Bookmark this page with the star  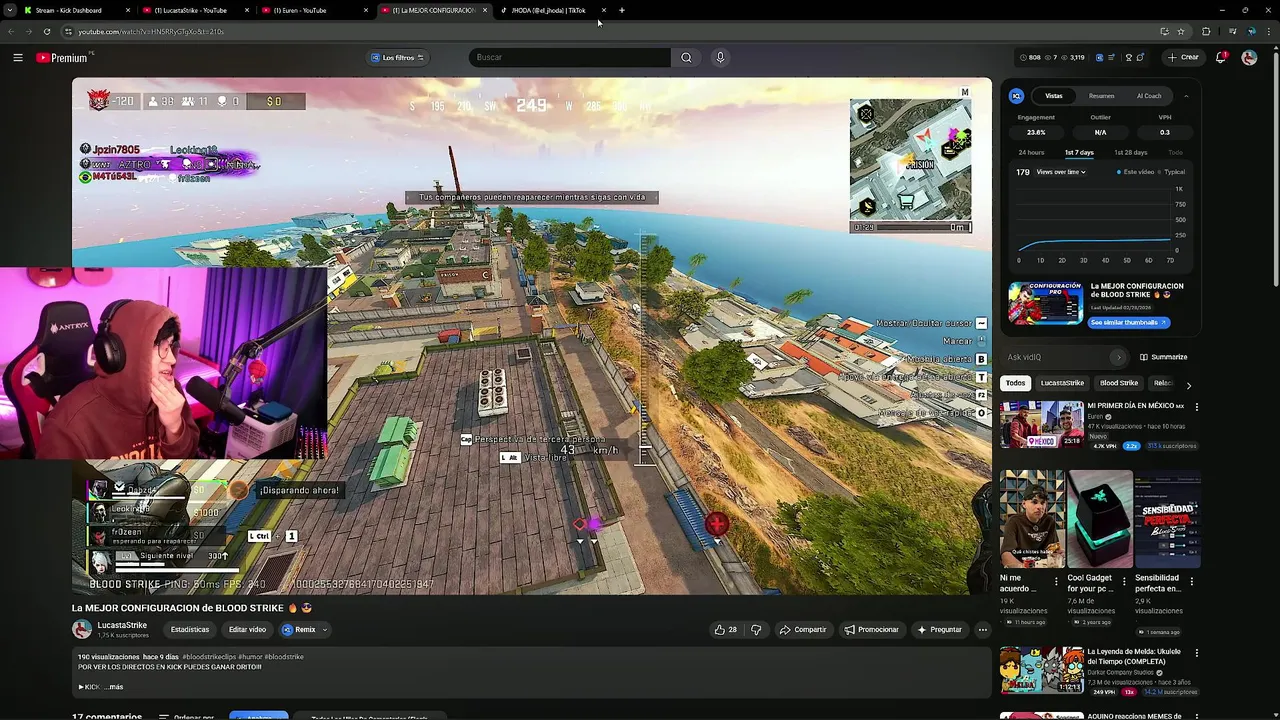[1181, 31]
